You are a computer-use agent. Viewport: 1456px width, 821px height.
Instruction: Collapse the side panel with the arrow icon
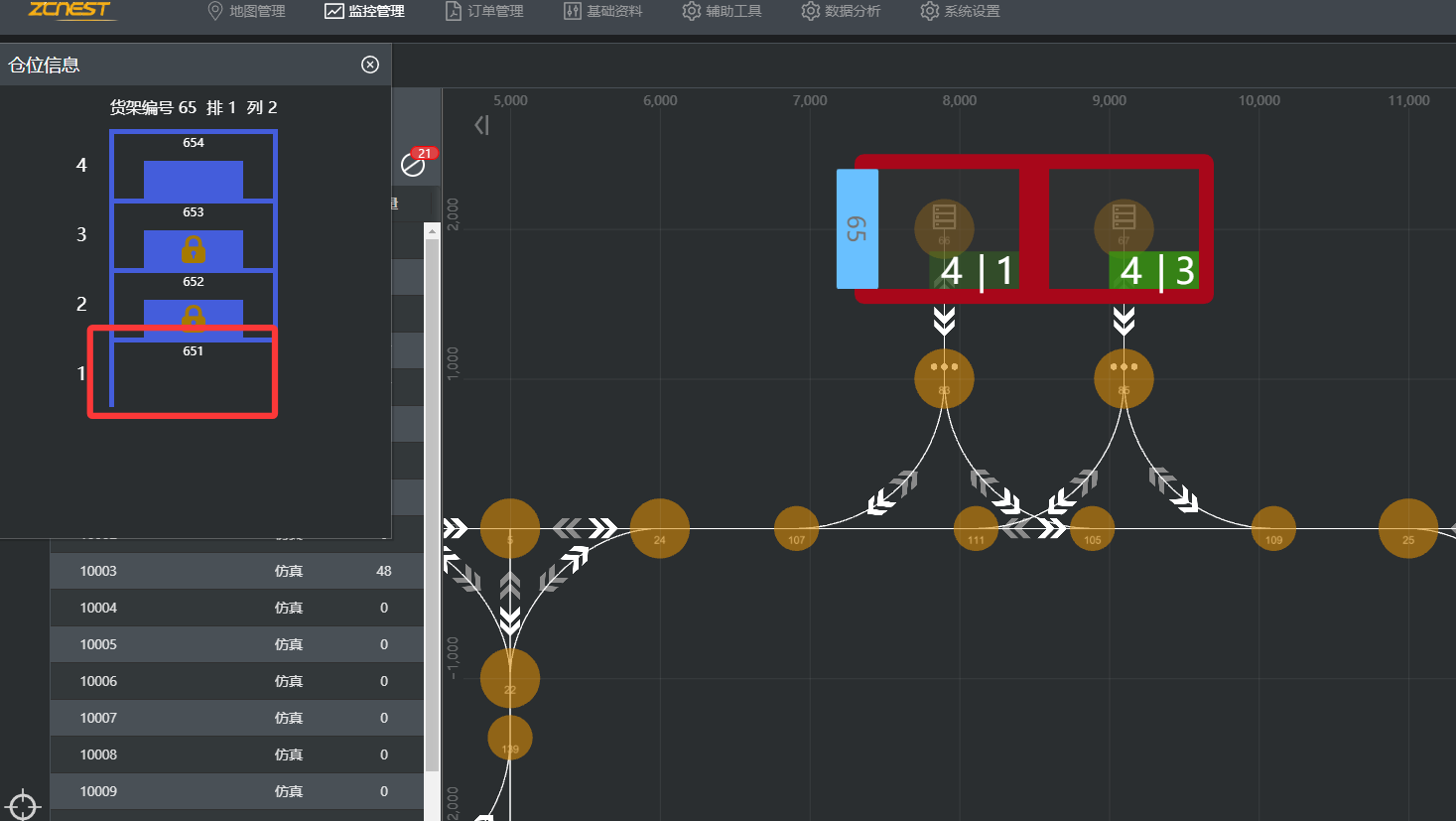tap(481, 125)
